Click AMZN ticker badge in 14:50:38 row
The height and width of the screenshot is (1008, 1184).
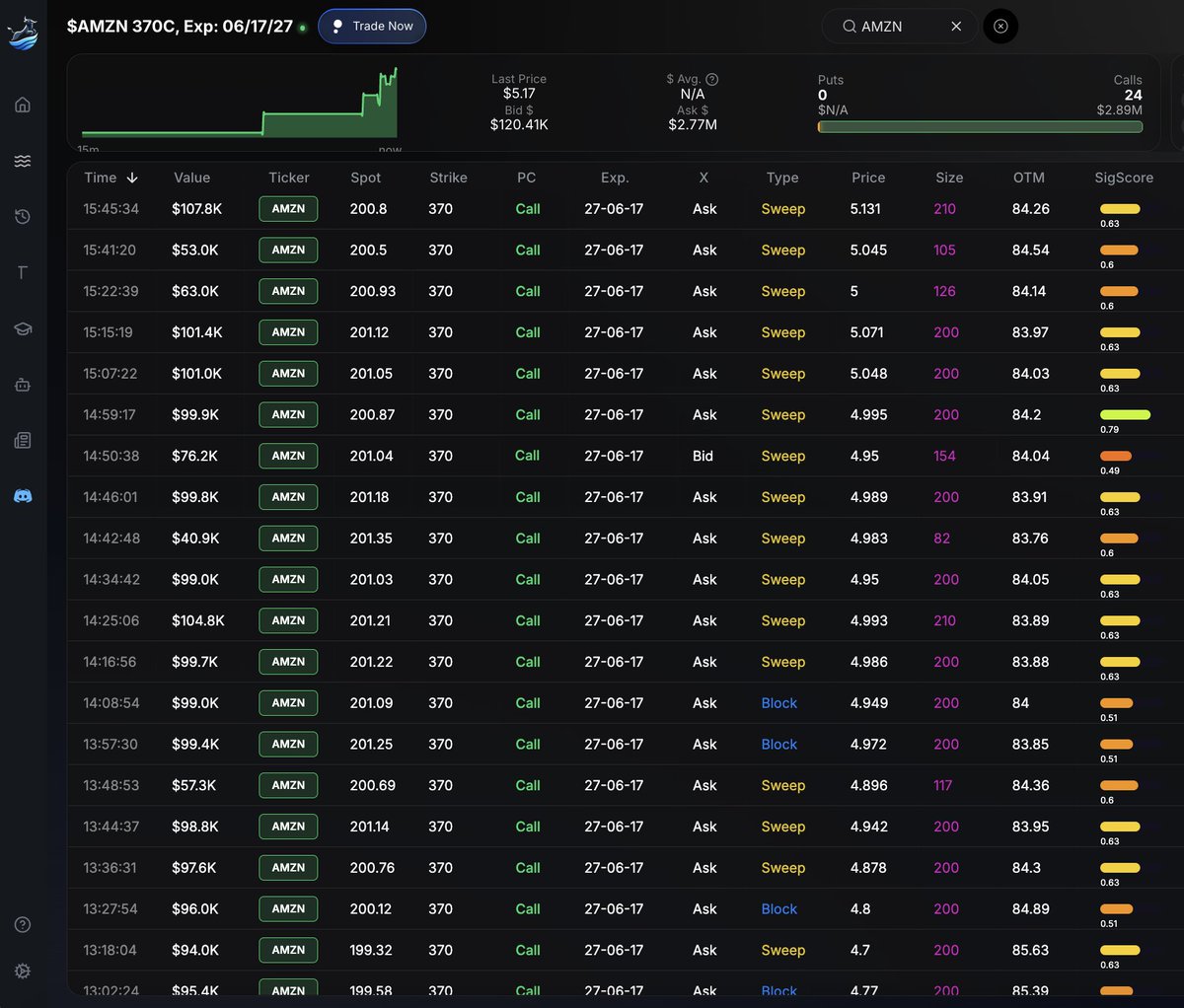click(288, 456)
